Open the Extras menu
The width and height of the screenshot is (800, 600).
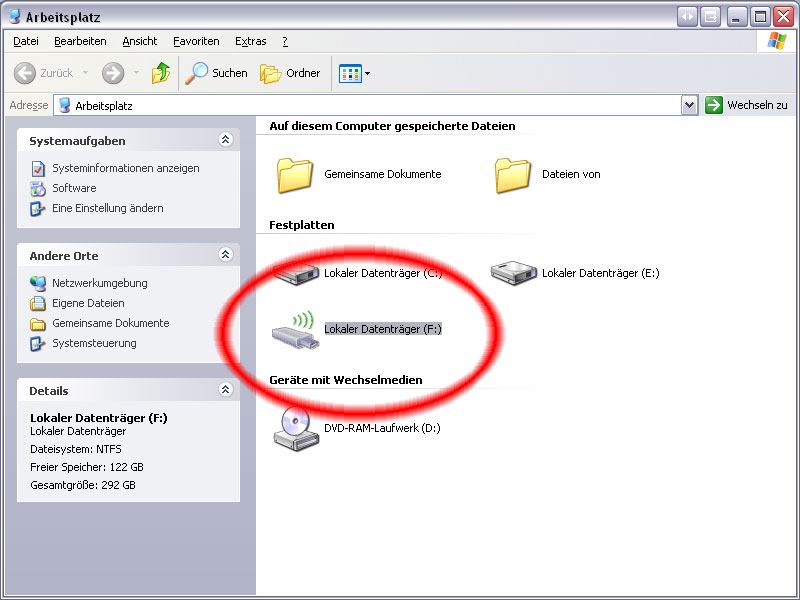tap(251, 41)
